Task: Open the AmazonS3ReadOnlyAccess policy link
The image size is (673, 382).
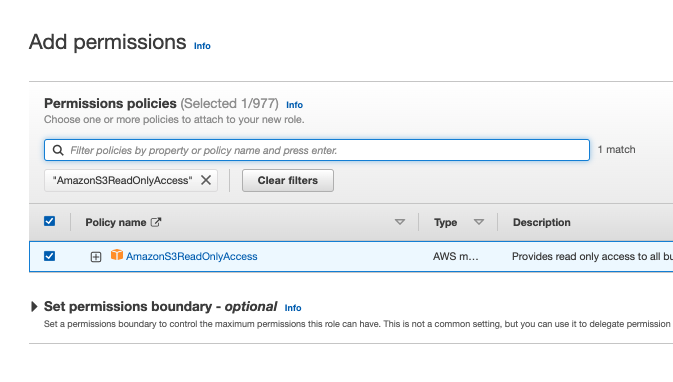Action: (x=191, y=257)
